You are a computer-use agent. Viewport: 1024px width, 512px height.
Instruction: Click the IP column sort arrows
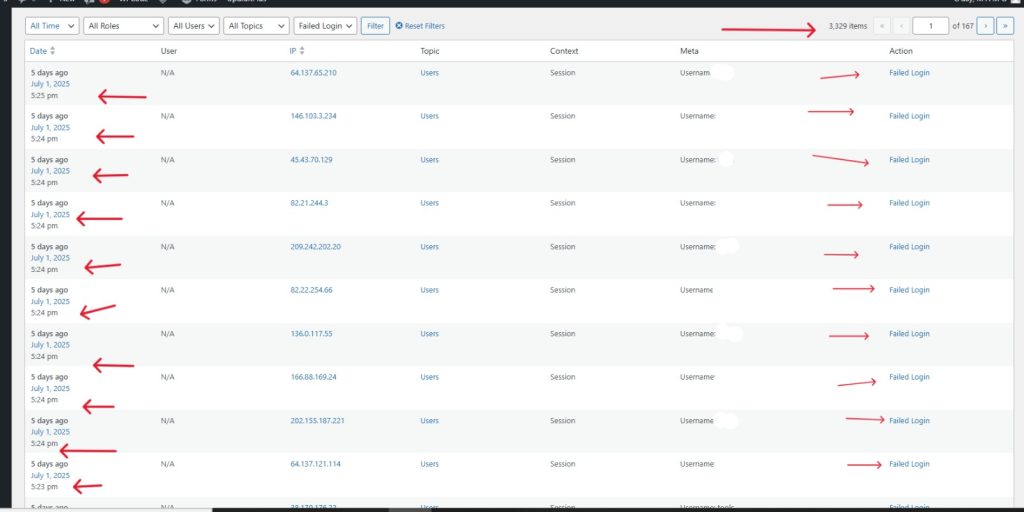(x=302, y=51)
